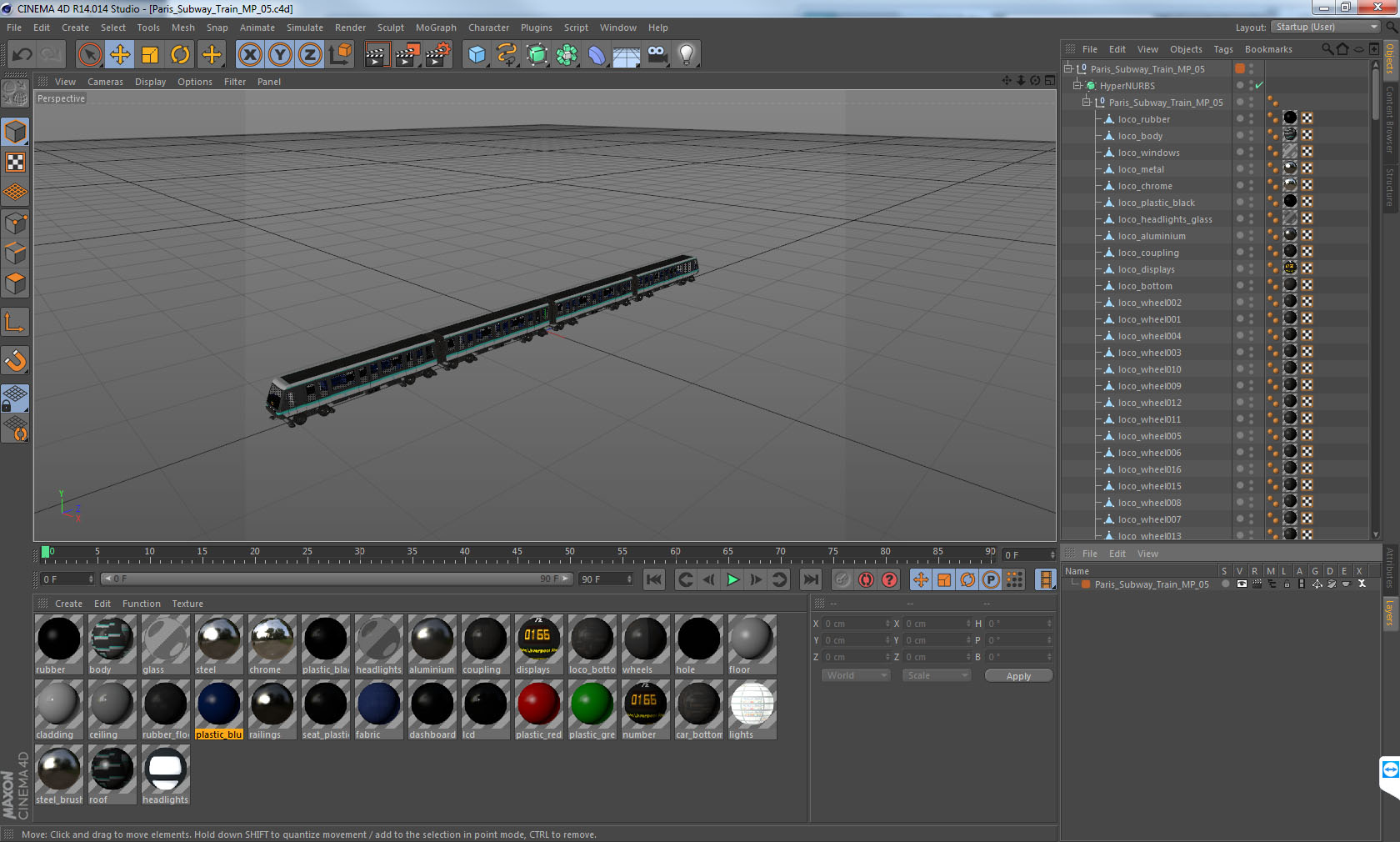1400x842 pixels.
Task: Select the plastic_red material swatch
Action: [538, 709]
